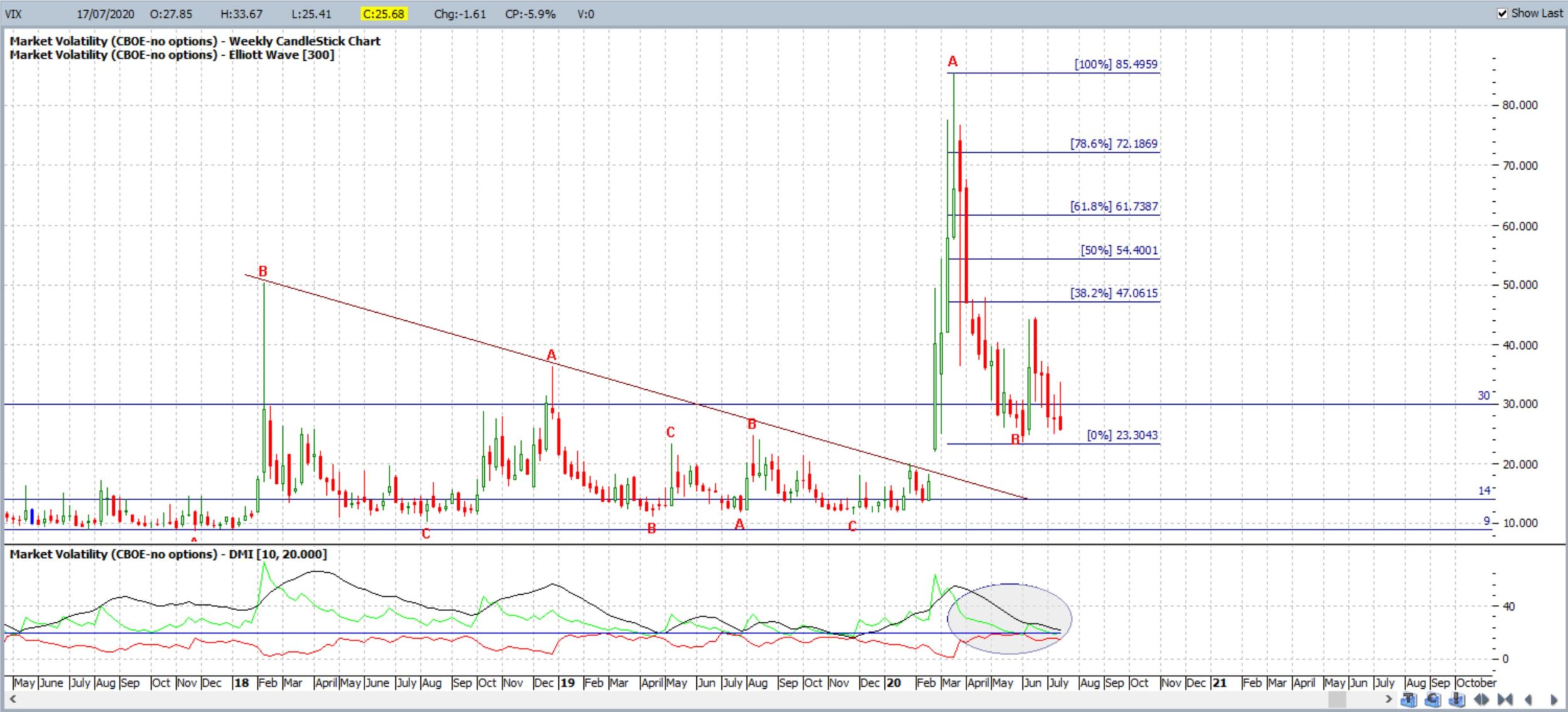
Task: Select the [78.6%] 72.1869 Fibonacci label
Action: pyautogui.click(x=1114, y=144)
